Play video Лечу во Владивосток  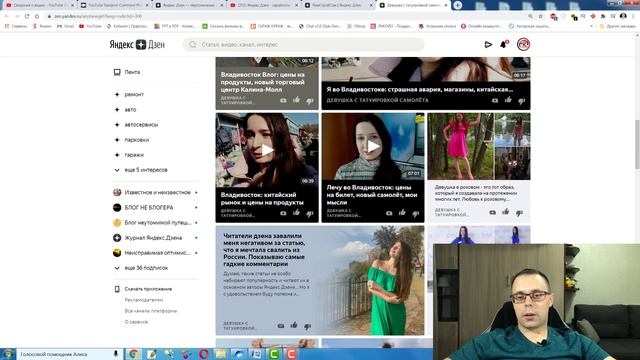click(373, 147)
